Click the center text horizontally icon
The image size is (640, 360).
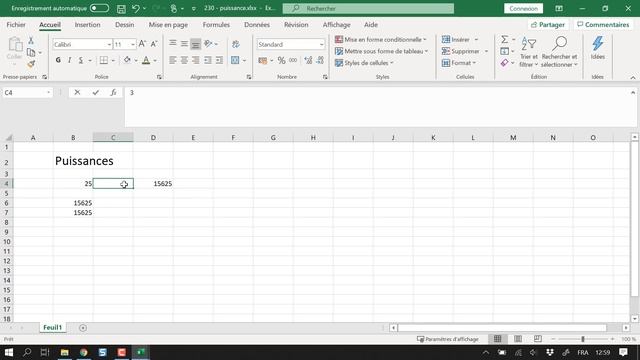pyautogui.click(x=184, y=60)
